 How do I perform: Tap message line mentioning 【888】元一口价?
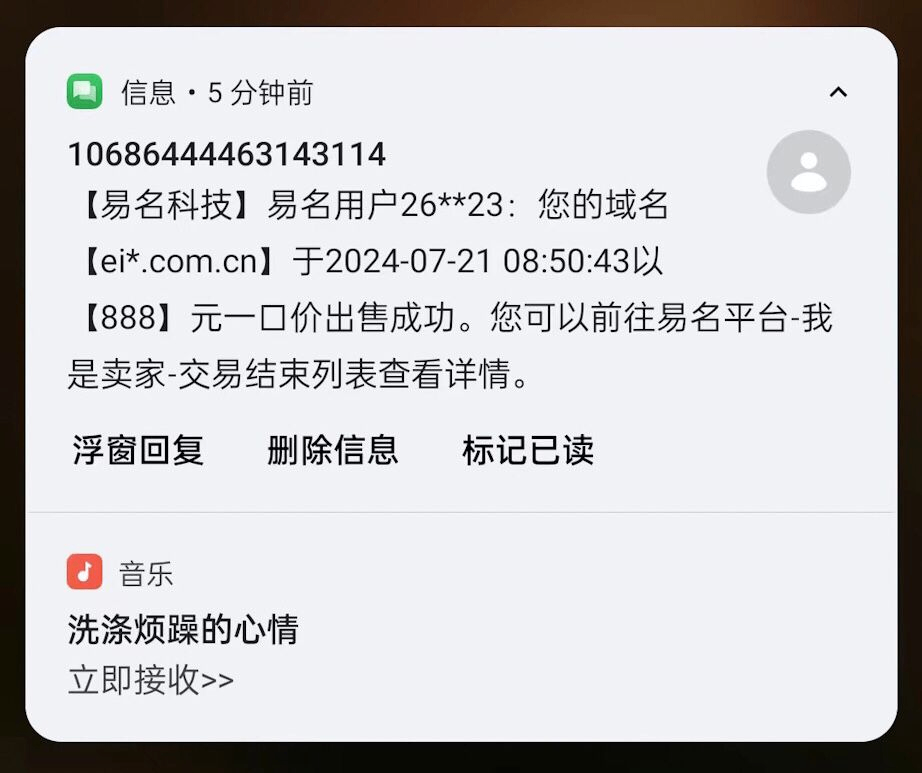(450, 318)
